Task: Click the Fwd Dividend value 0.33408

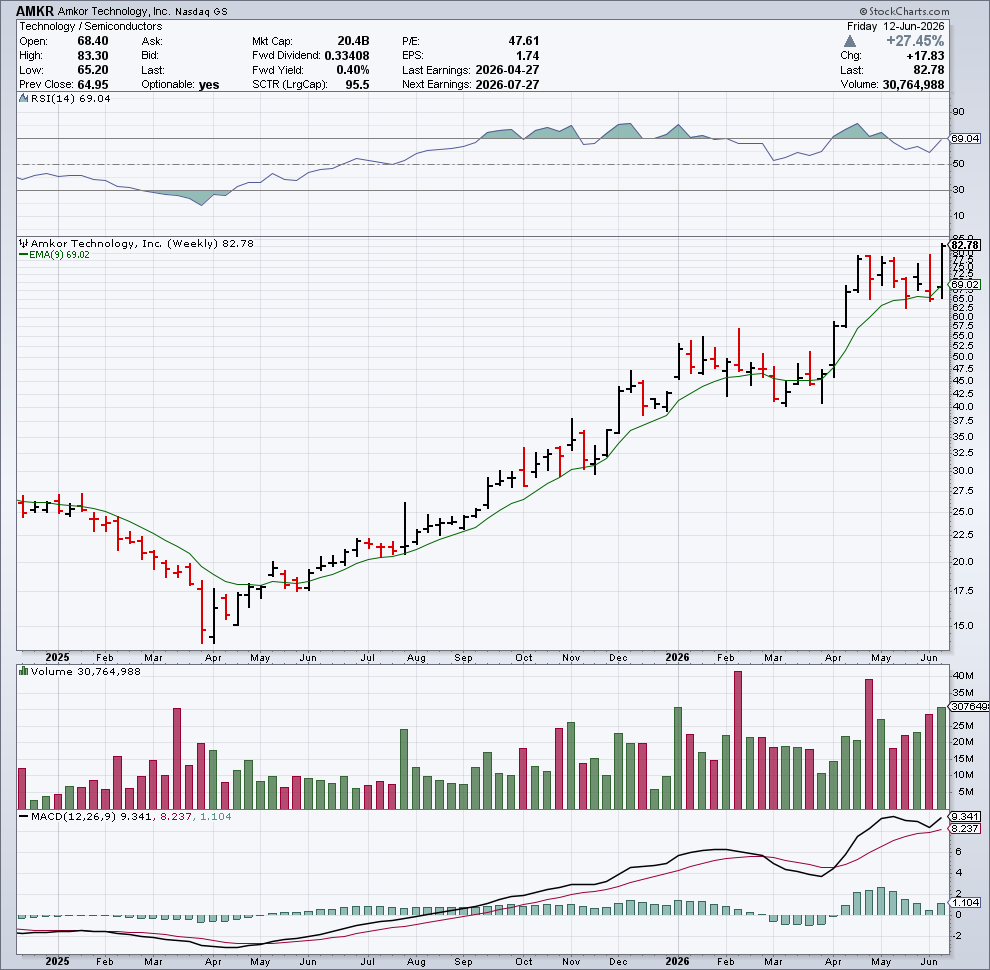Action: pyautogui.click(x=347, y=56)
